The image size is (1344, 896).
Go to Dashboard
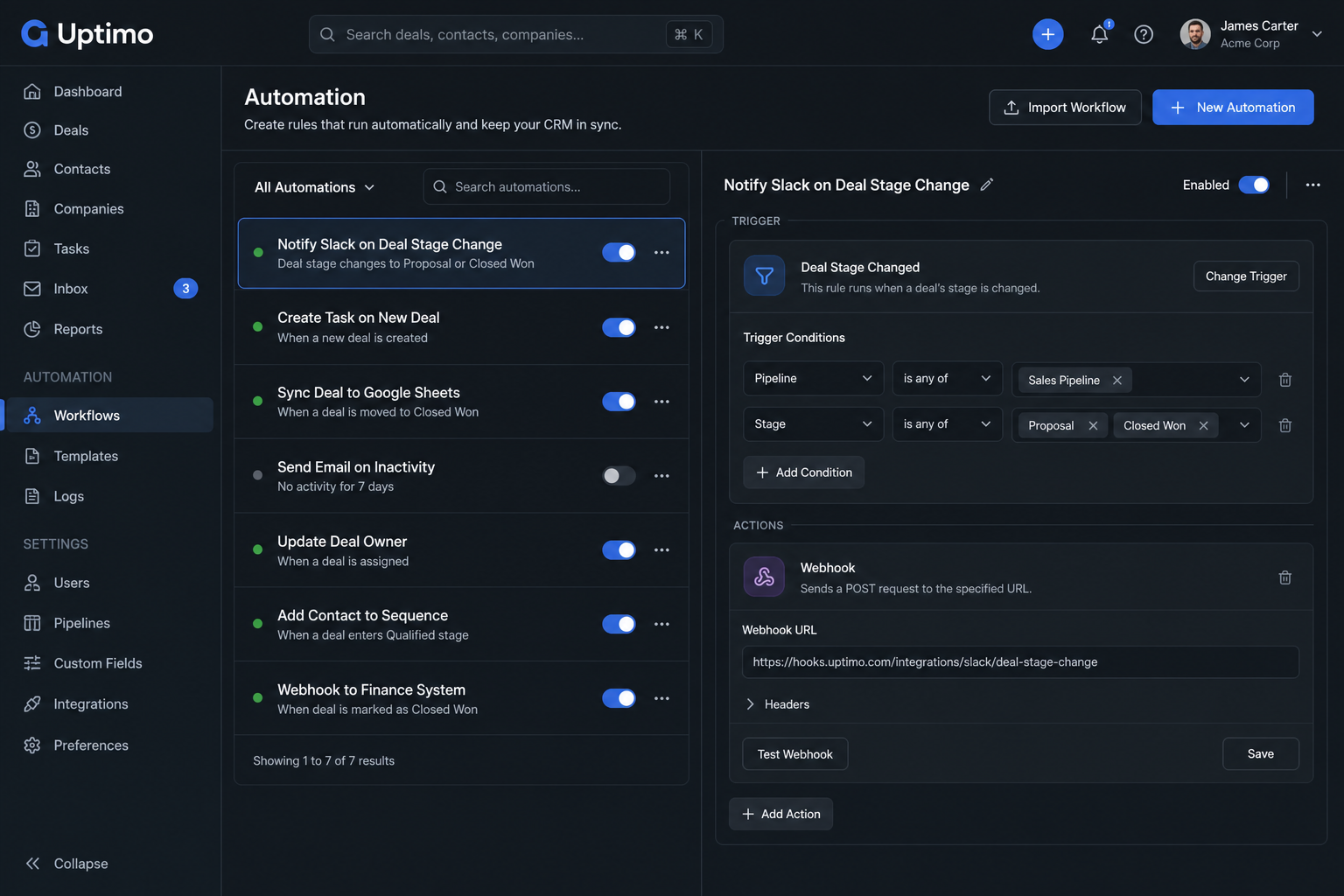pos(109,92)
